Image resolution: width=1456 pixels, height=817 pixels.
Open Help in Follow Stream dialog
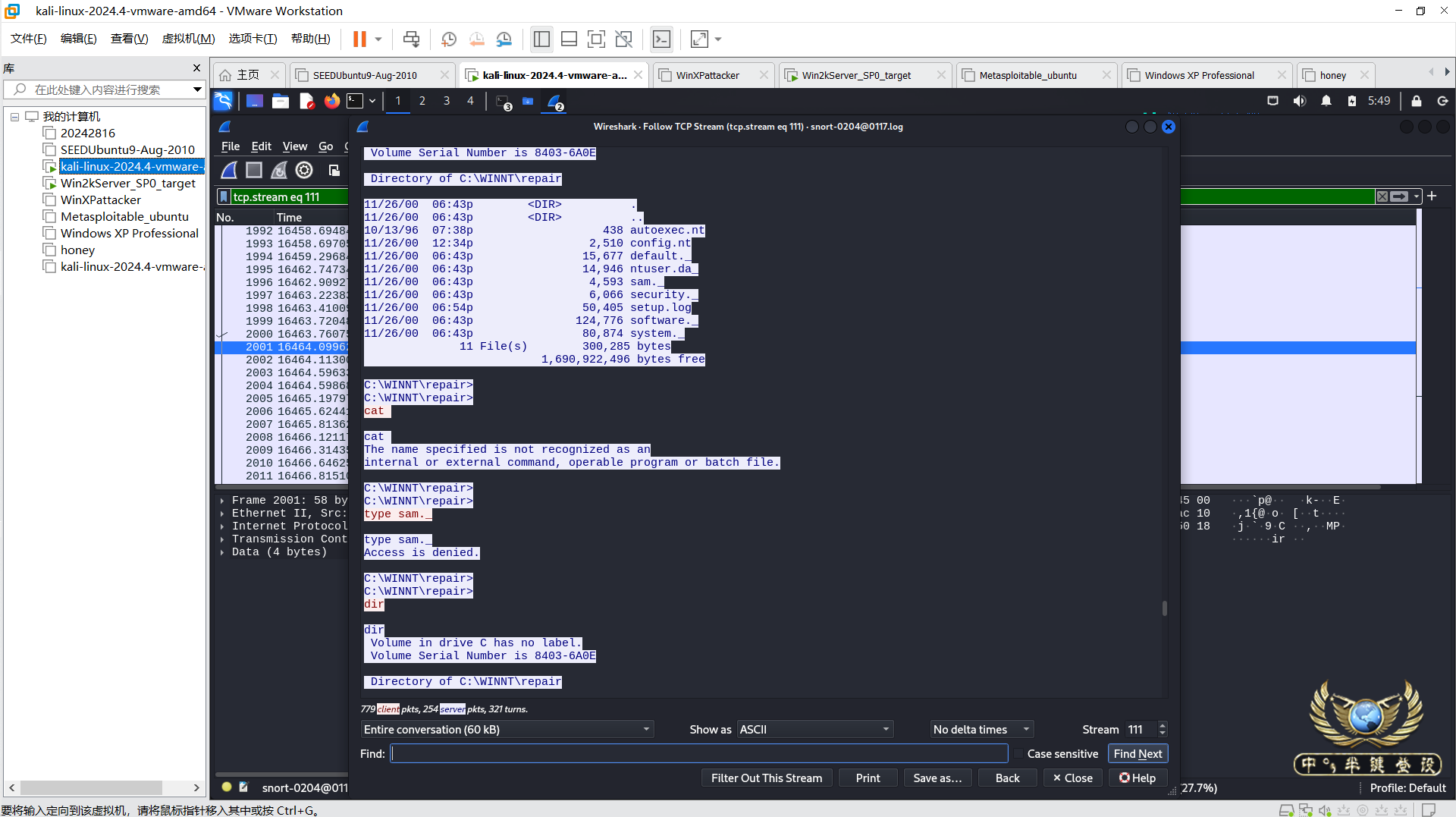(x=1137, y=778)
